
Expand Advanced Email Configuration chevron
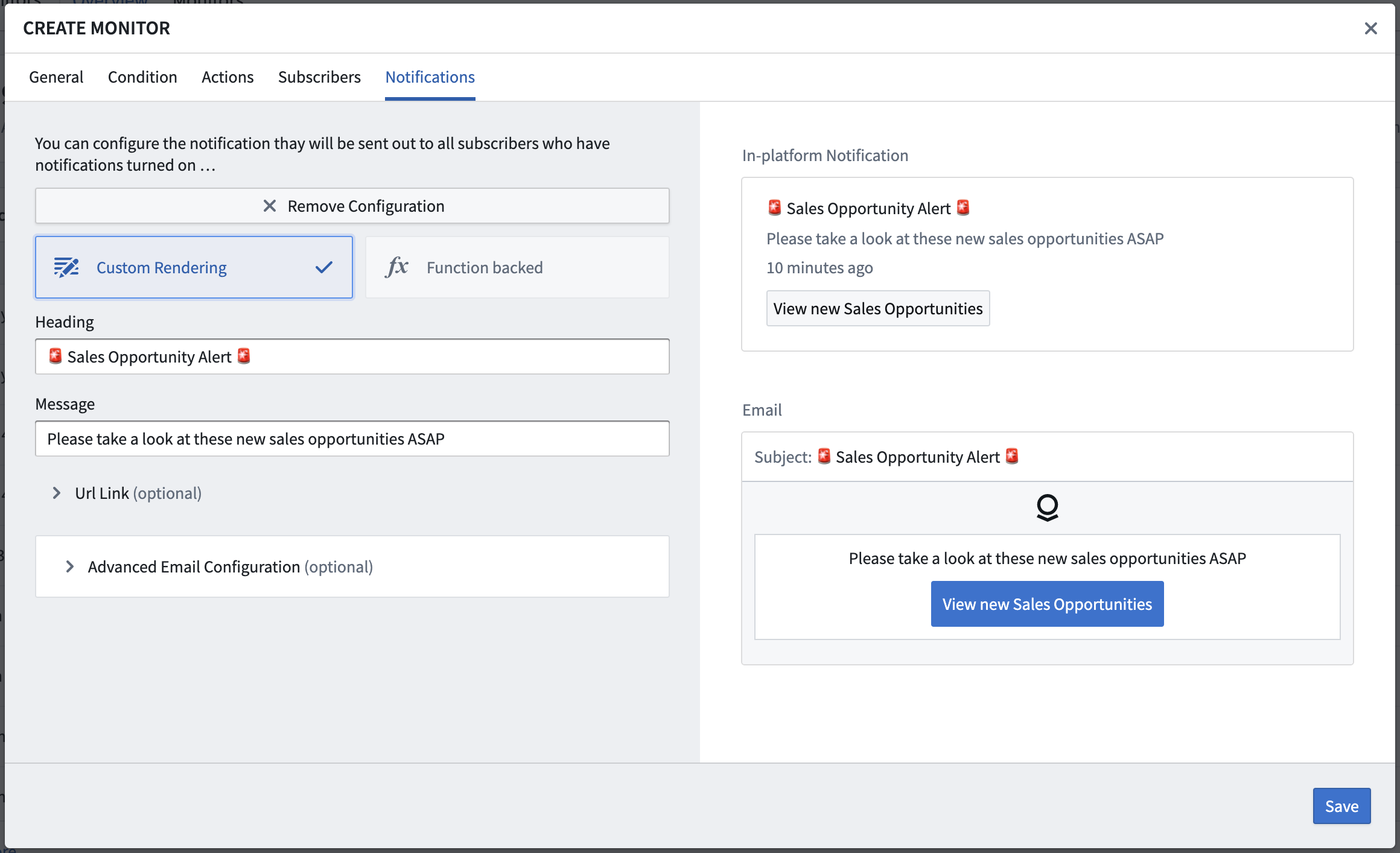click(x=70, y=566)
